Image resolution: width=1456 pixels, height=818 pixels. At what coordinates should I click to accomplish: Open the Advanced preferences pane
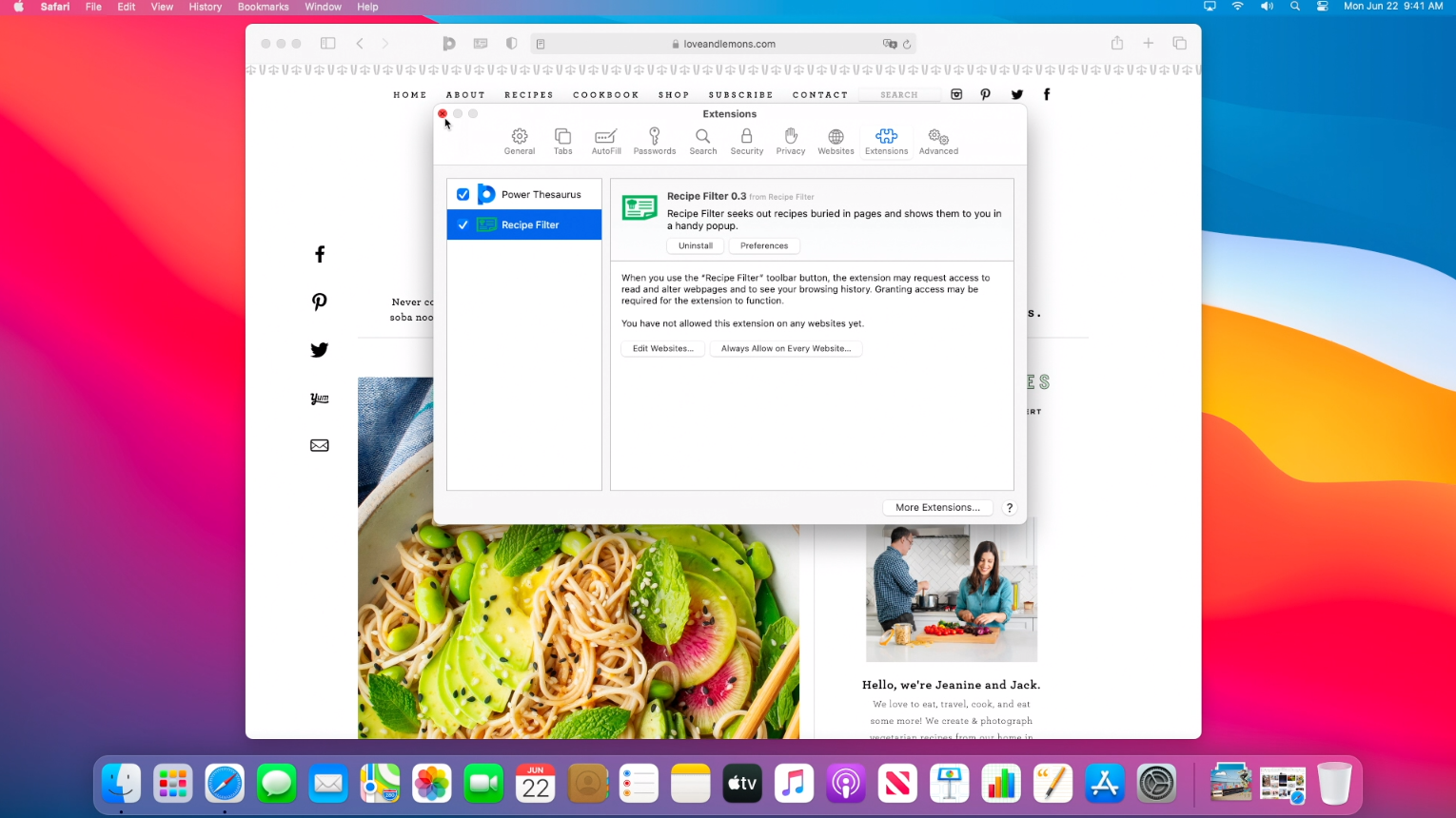tap(938, 141)
